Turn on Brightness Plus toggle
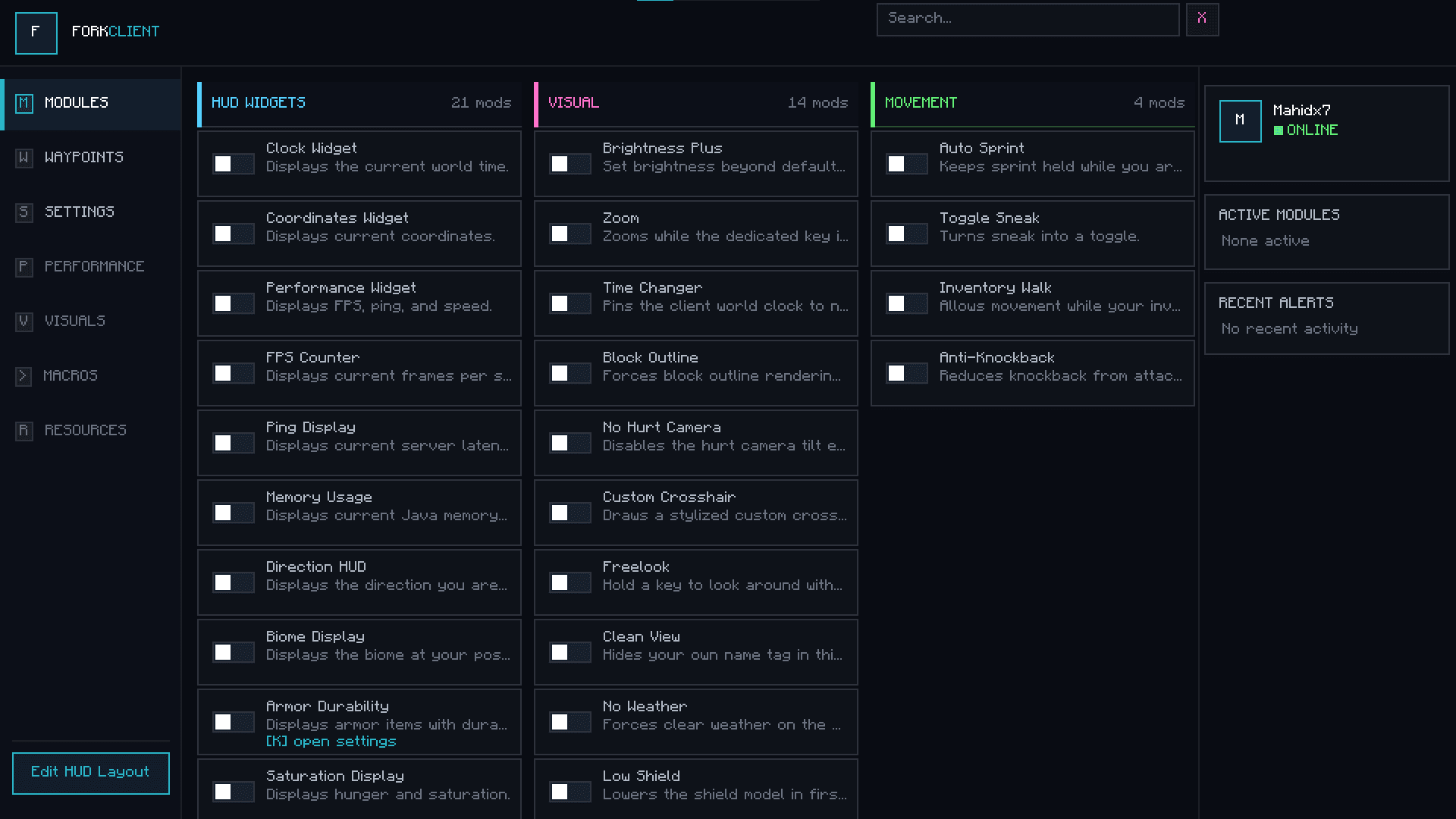The image size is (1456, 819). click(570, 164)
